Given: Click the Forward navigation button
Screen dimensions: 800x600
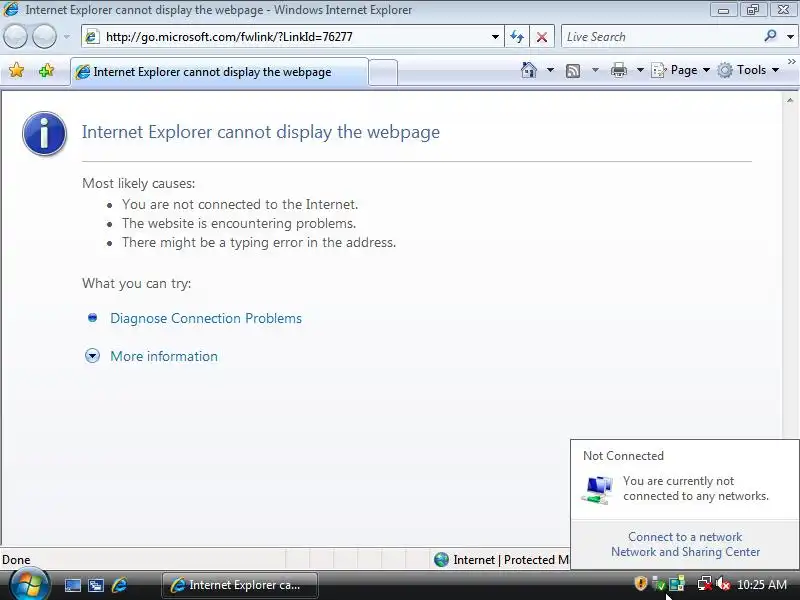Looking at the screenshot, I should pos(44,37).
